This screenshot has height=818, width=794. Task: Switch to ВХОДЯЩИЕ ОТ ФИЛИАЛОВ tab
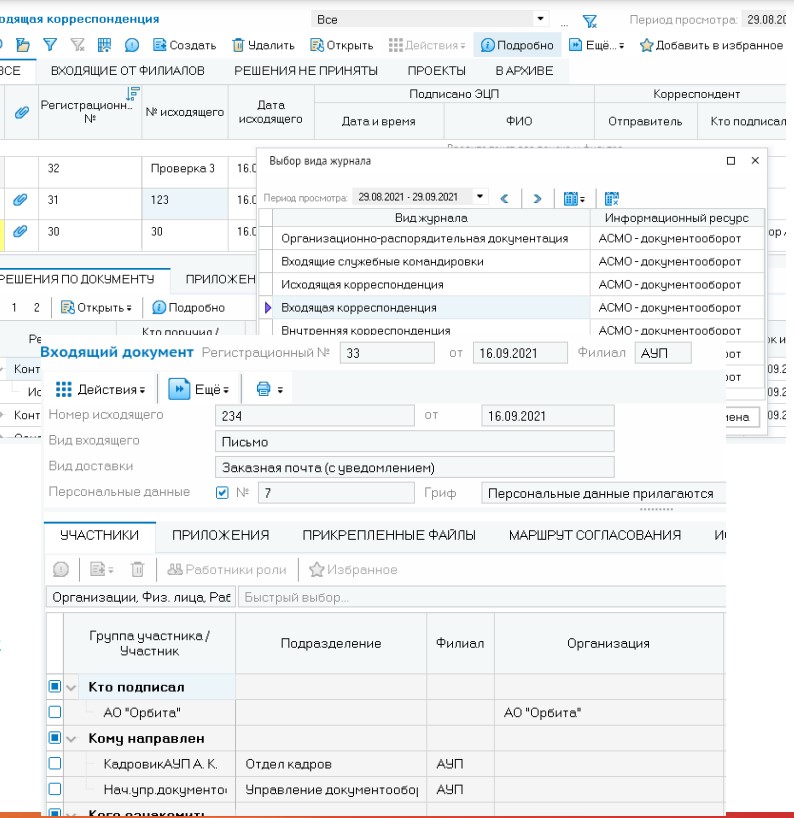point(127,71)
